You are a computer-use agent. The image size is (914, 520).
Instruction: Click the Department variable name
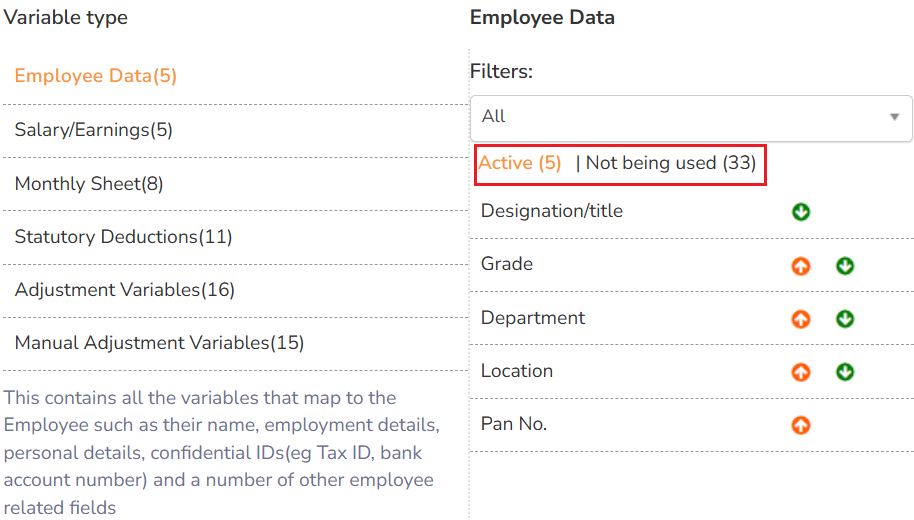pos(533,318)
